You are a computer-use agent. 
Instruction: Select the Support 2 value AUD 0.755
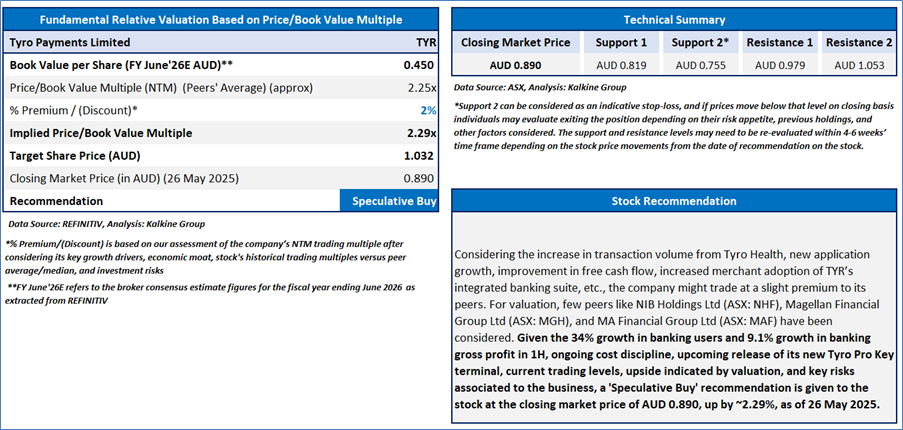pos(701,65)
